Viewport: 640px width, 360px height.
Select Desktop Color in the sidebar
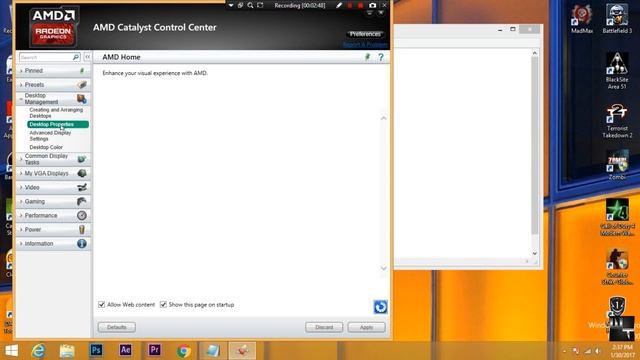coord(46,147)
